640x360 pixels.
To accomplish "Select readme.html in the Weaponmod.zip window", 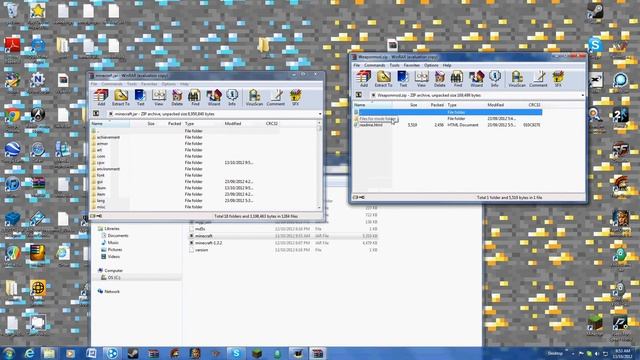I will click(448, 125).
